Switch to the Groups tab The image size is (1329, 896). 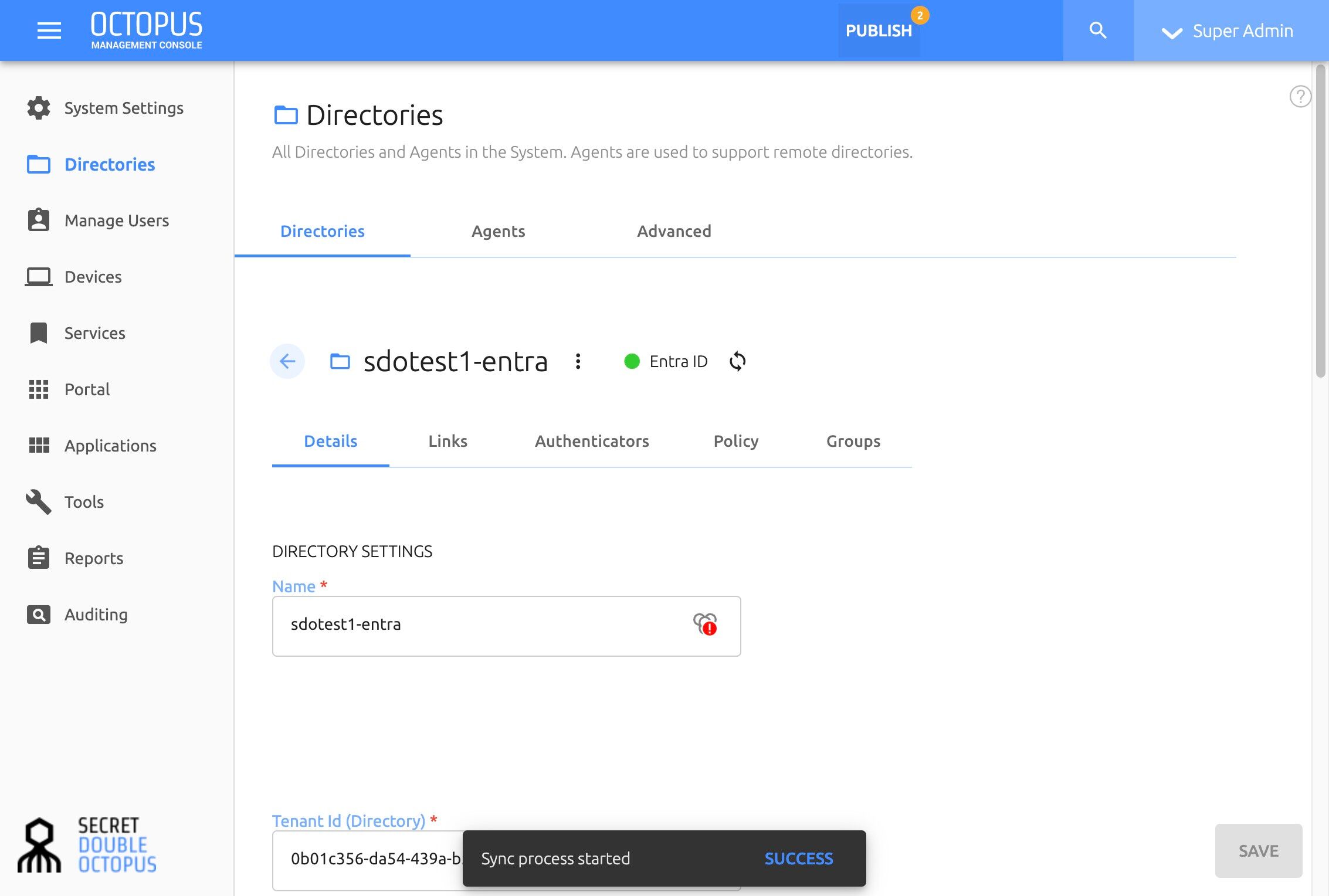(x=853, y=441)
